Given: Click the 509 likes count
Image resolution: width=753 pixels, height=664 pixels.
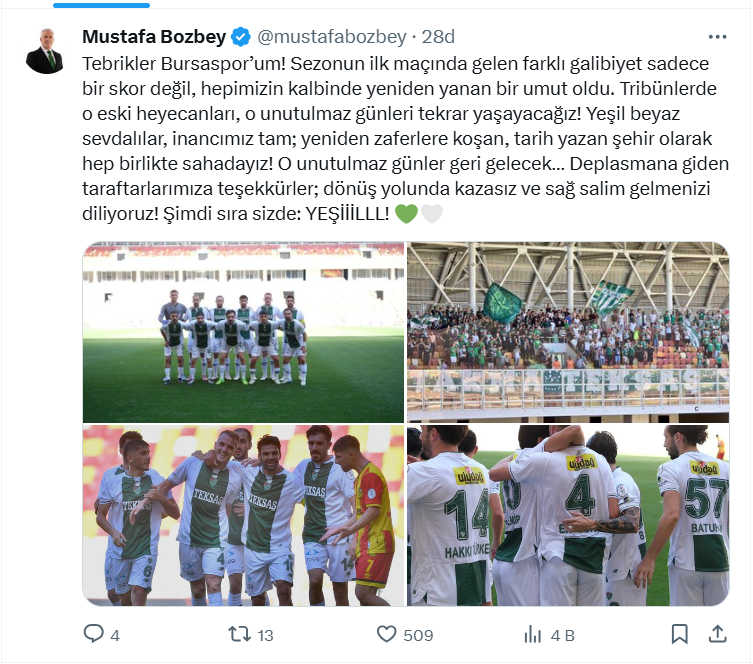Looking at the screenshot, I should tap(418, 635).
